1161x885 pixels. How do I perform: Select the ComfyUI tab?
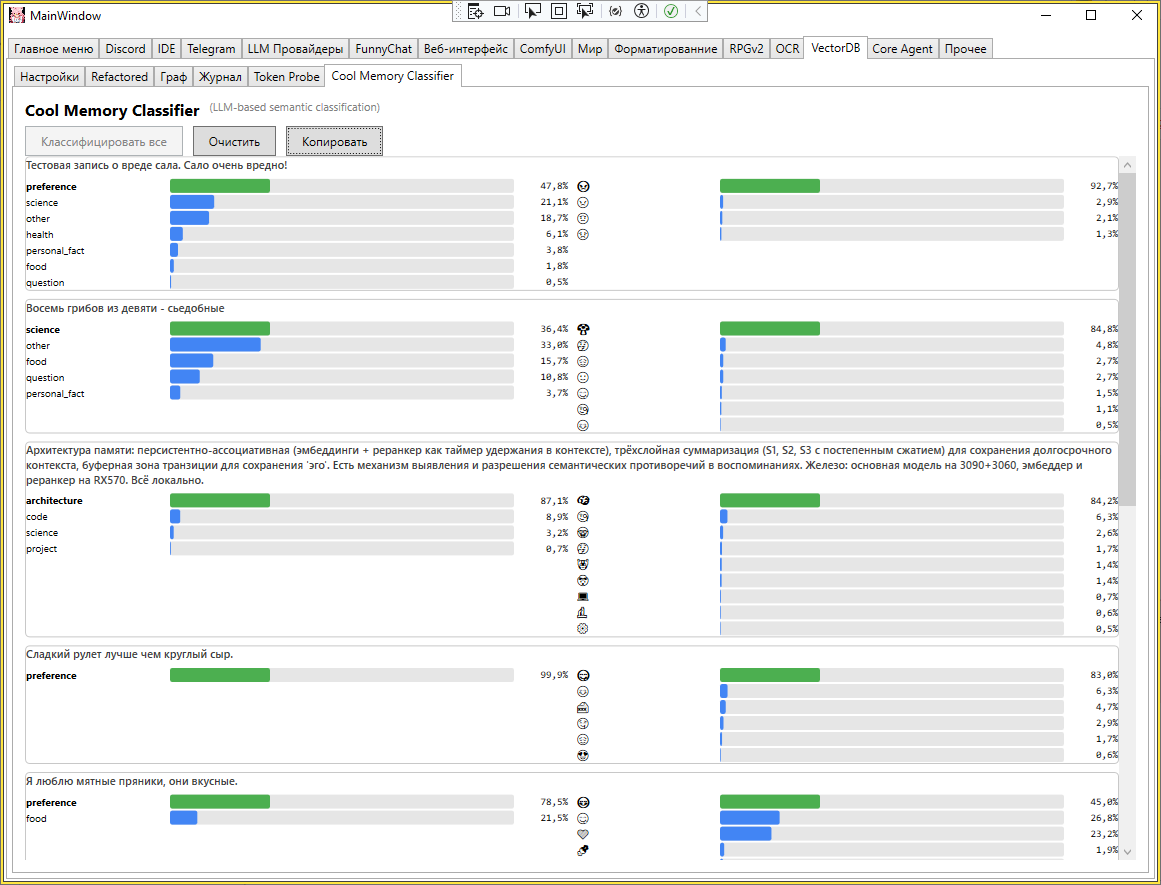pos(543,49)
